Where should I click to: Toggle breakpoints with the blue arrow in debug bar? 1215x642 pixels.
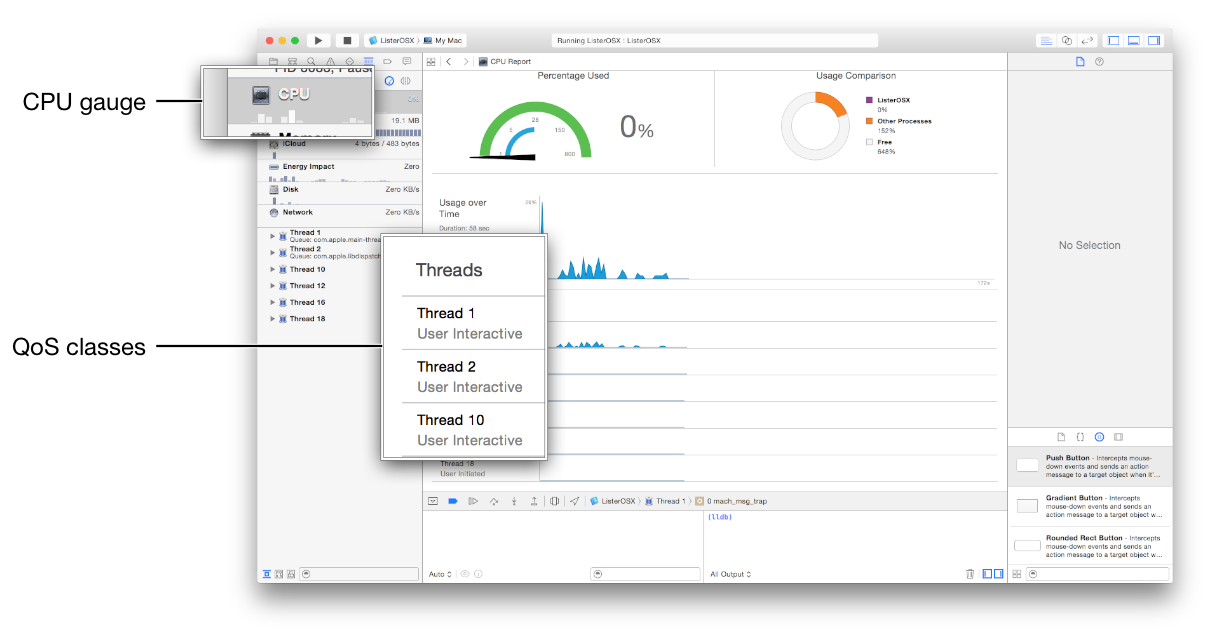click(452, 501)
